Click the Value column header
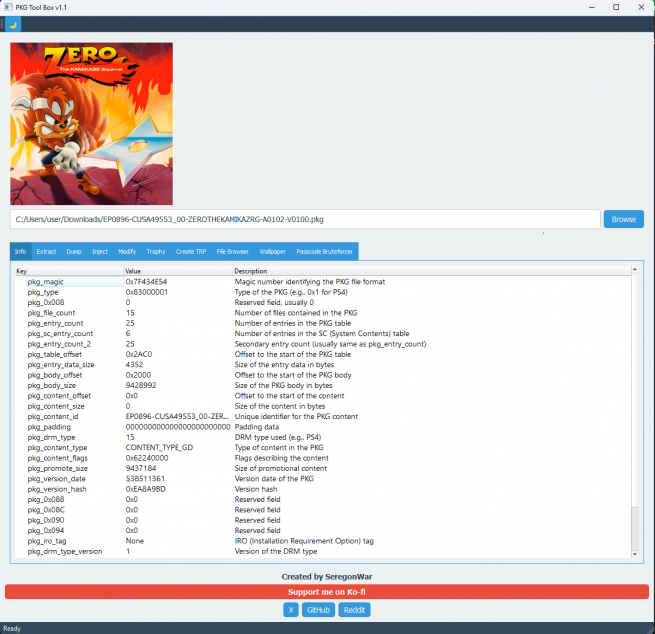The width and height of the screenshot is (655, 634). point(178,271)
